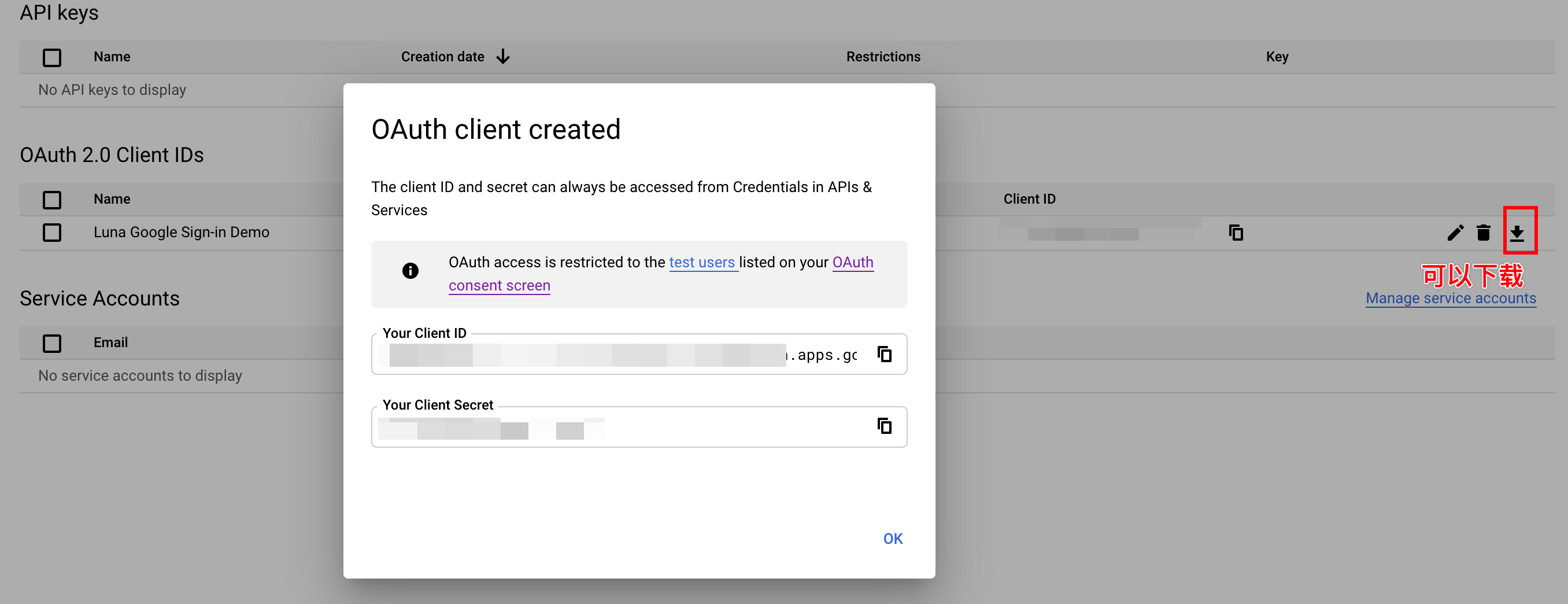The image size is (1568, 604).
Task: Open the OAuth consent screen link
Action: 661,274
